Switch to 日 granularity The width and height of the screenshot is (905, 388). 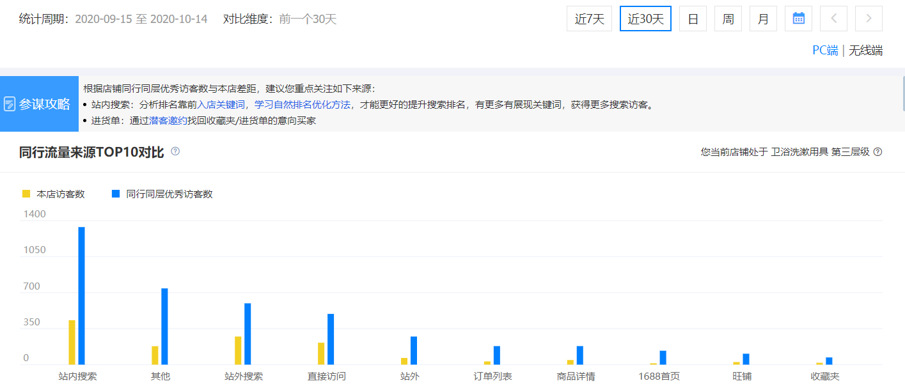693,18
